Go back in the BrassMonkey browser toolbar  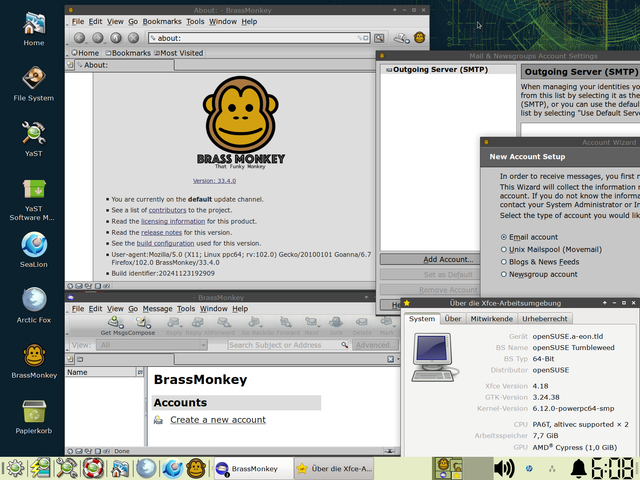click(x=80, y=38)
